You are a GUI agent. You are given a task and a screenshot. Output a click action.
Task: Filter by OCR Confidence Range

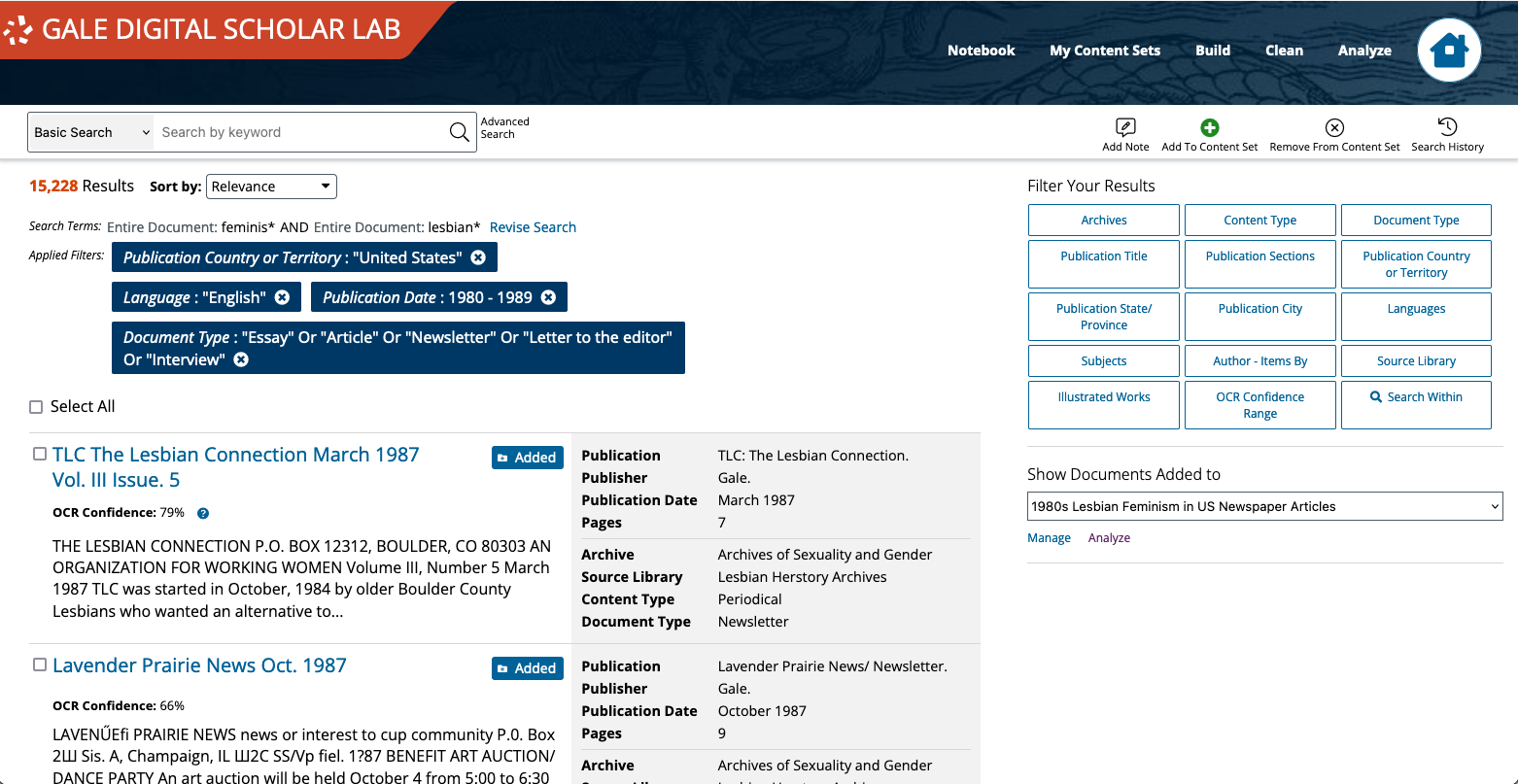[x=1260, y=405]
